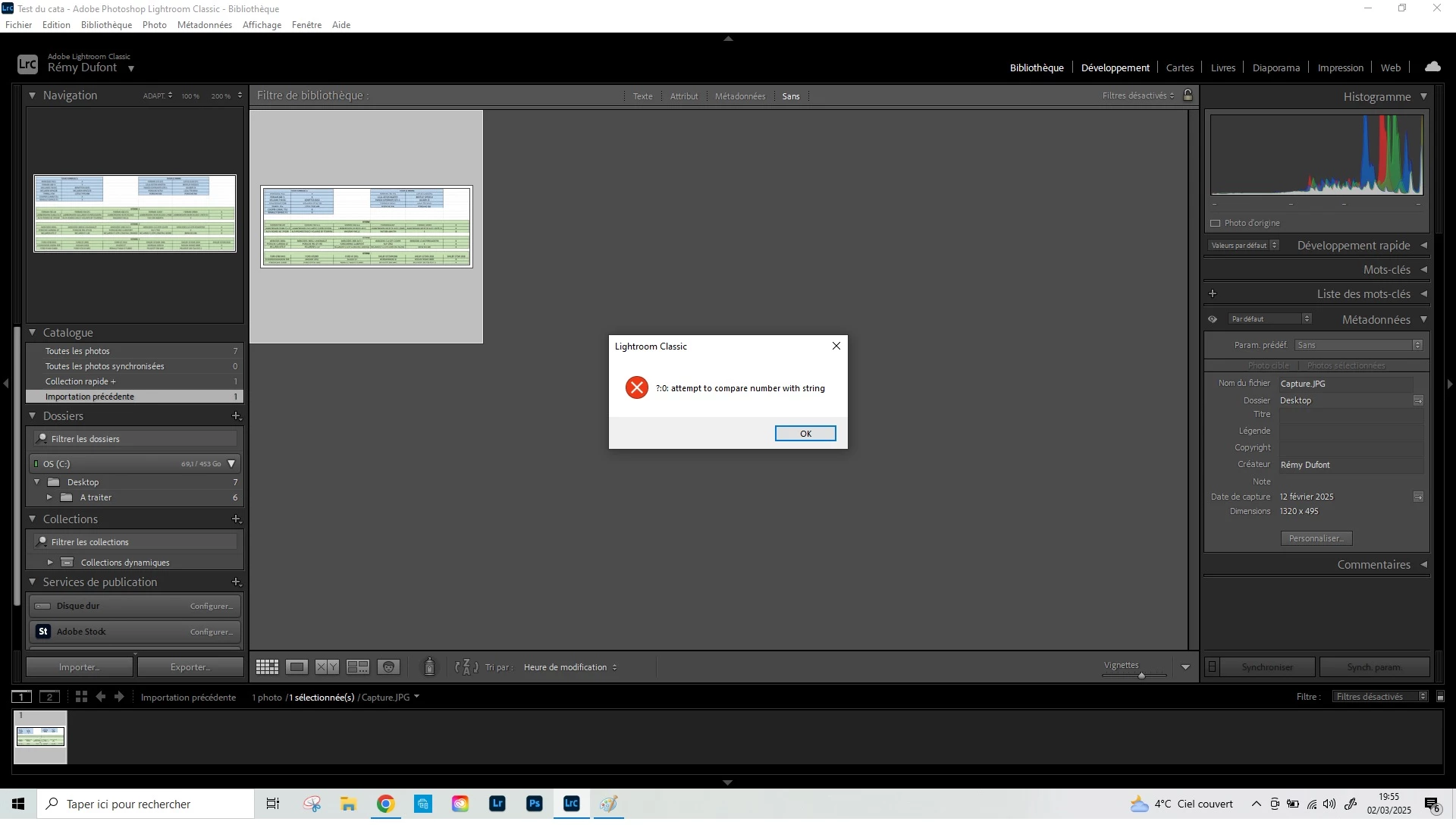Open People face view
1456x831 pixels.
[388, 667]
